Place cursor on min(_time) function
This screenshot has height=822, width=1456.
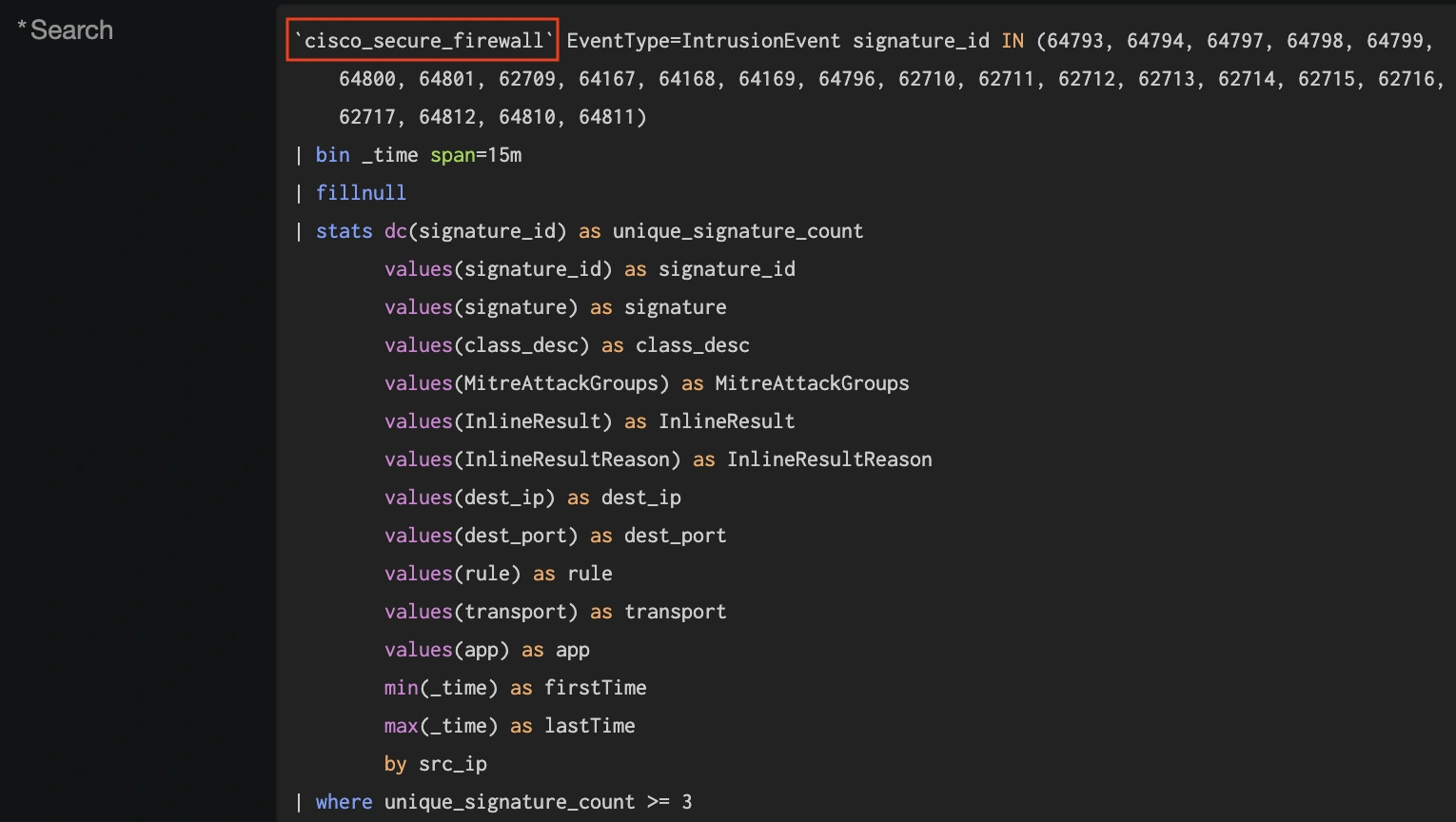(441, 688)
